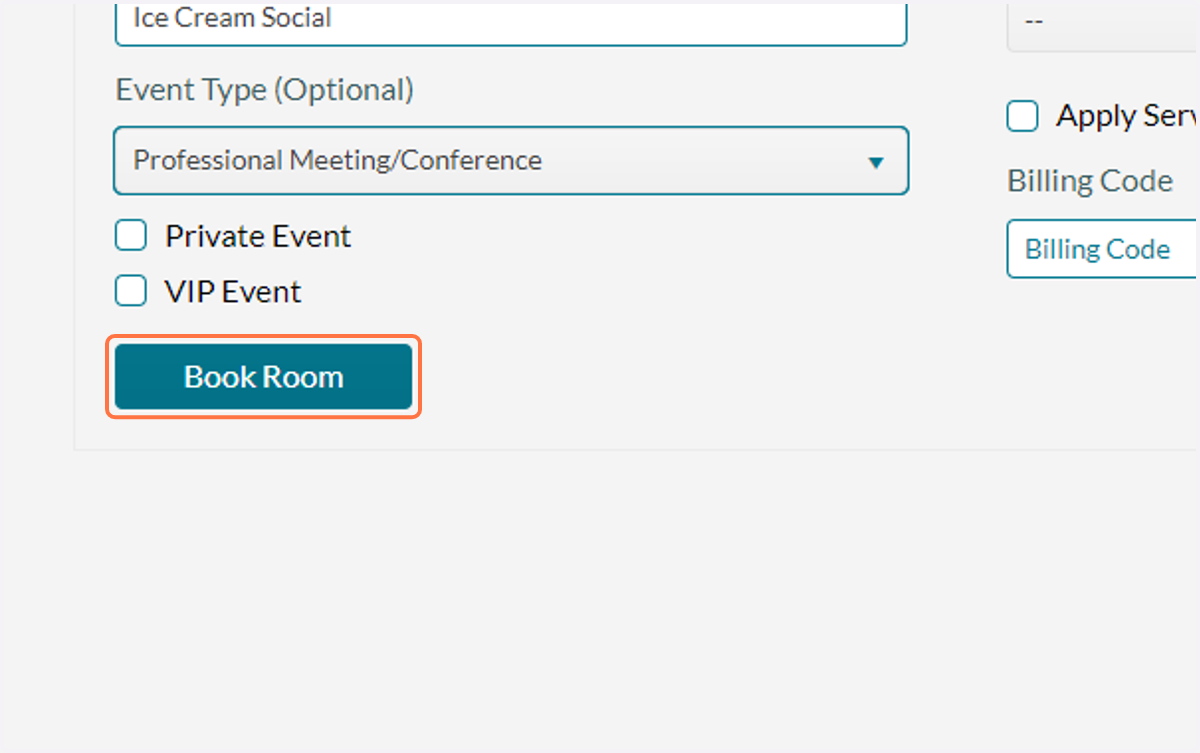The width and height of the screenshot is (1200, 753).
Task: Click the VIP Event label text
Action: click(233, 292)
